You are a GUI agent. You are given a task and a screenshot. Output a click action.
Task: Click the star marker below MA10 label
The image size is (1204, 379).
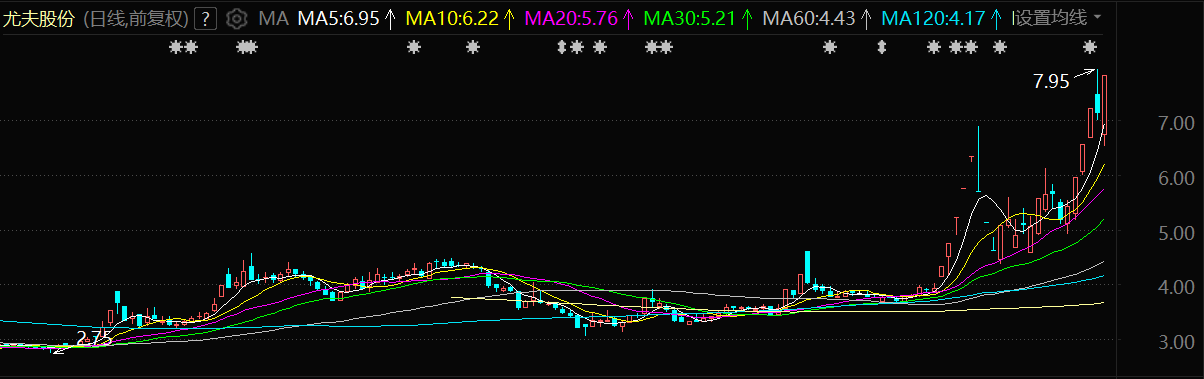tap(473, 47)
